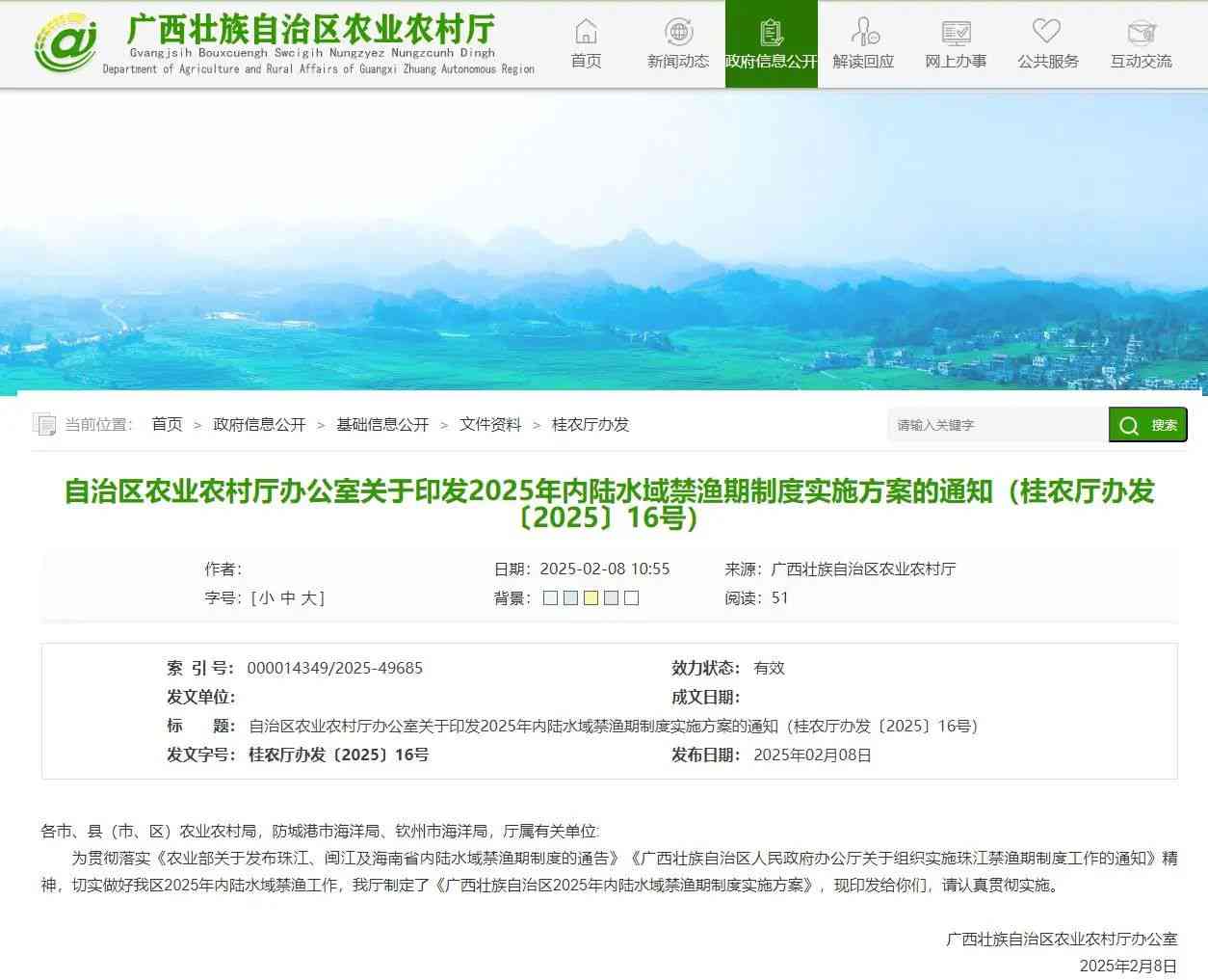Screen dimensions: 1208x980
Task: Open the 解读回应 icon in navigation
Action: coord(863,33)
